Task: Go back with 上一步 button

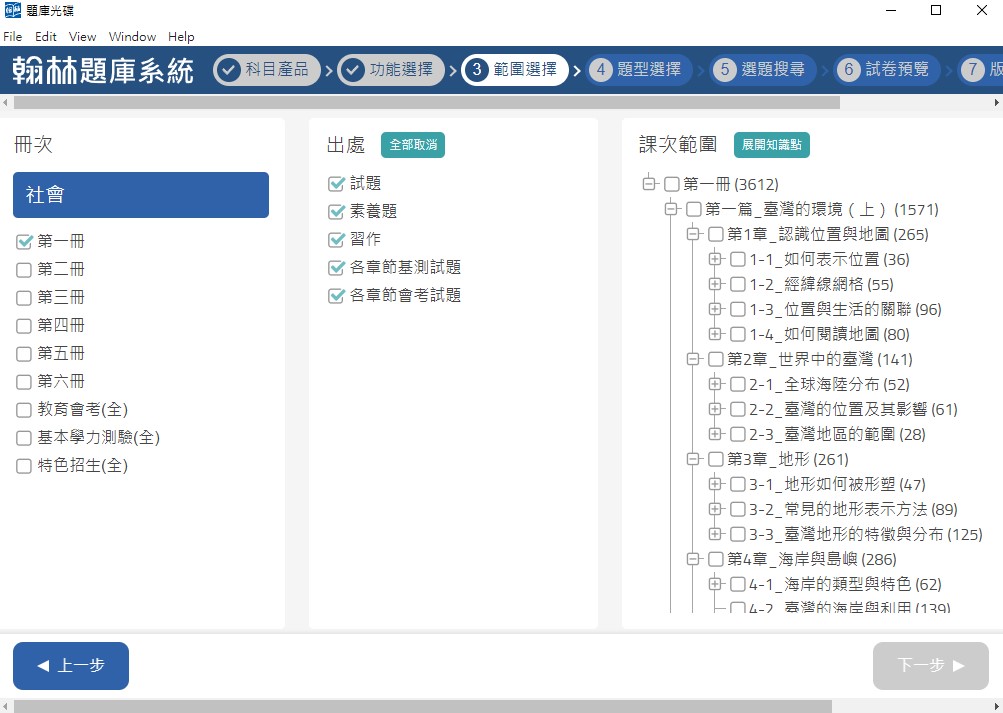Action: [71, 666]
